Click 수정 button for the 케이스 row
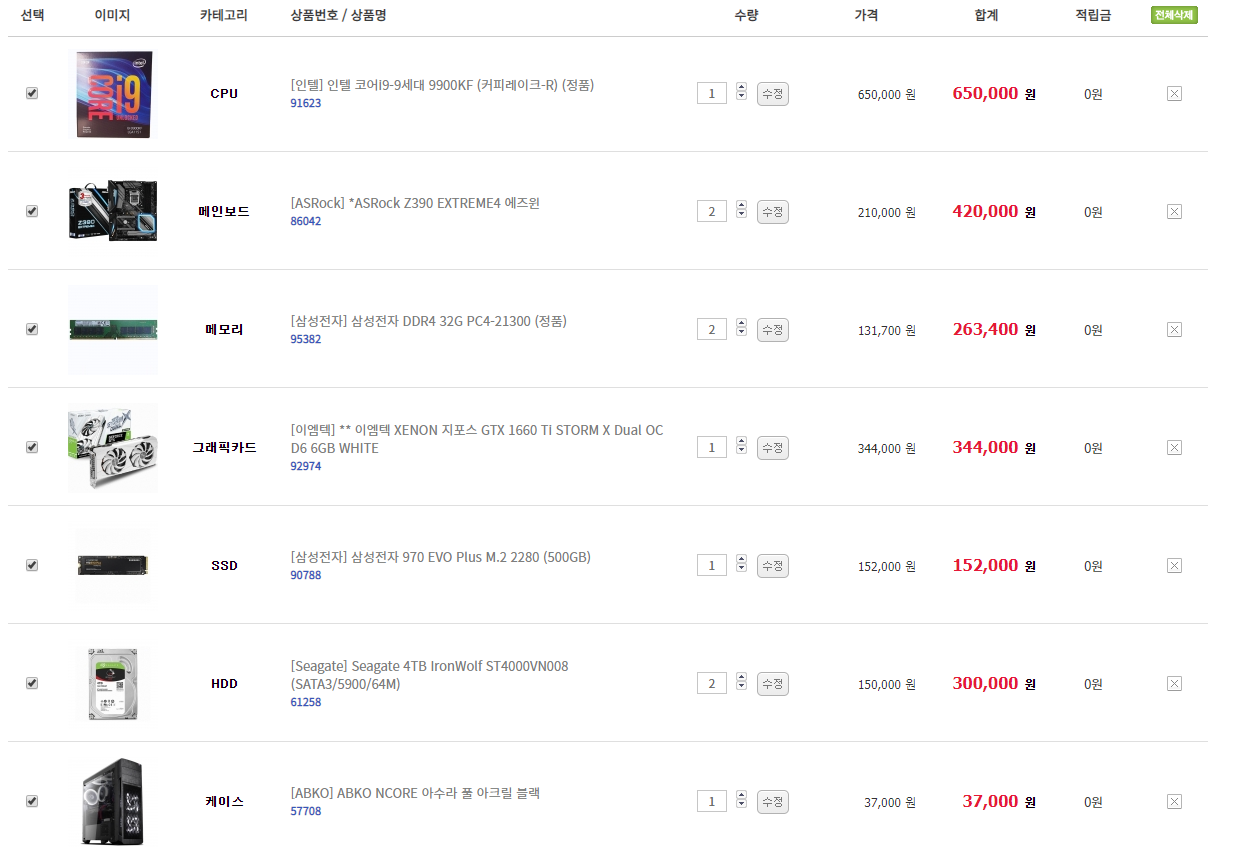 tap(773, 802)
